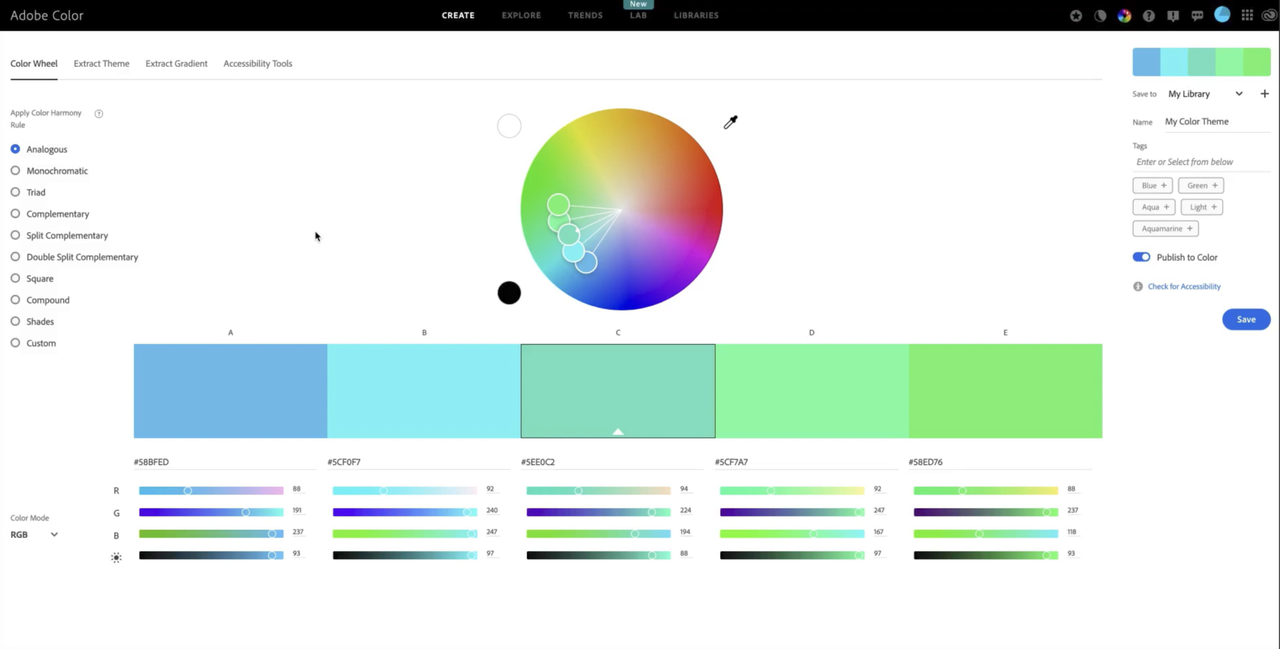Add the Blue tag
The width and height of the screenshot is (1280, 649).
(x=1153, y=185)
